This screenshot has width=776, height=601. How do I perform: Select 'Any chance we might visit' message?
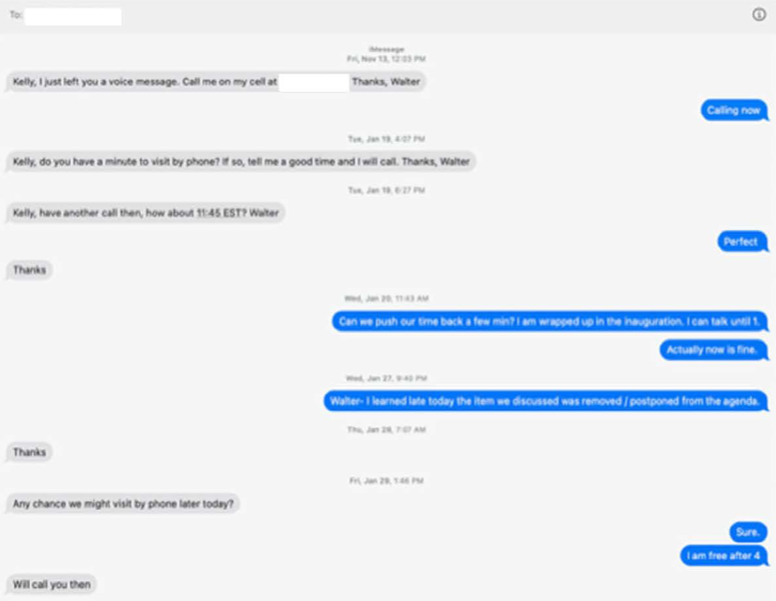(123, 504)
